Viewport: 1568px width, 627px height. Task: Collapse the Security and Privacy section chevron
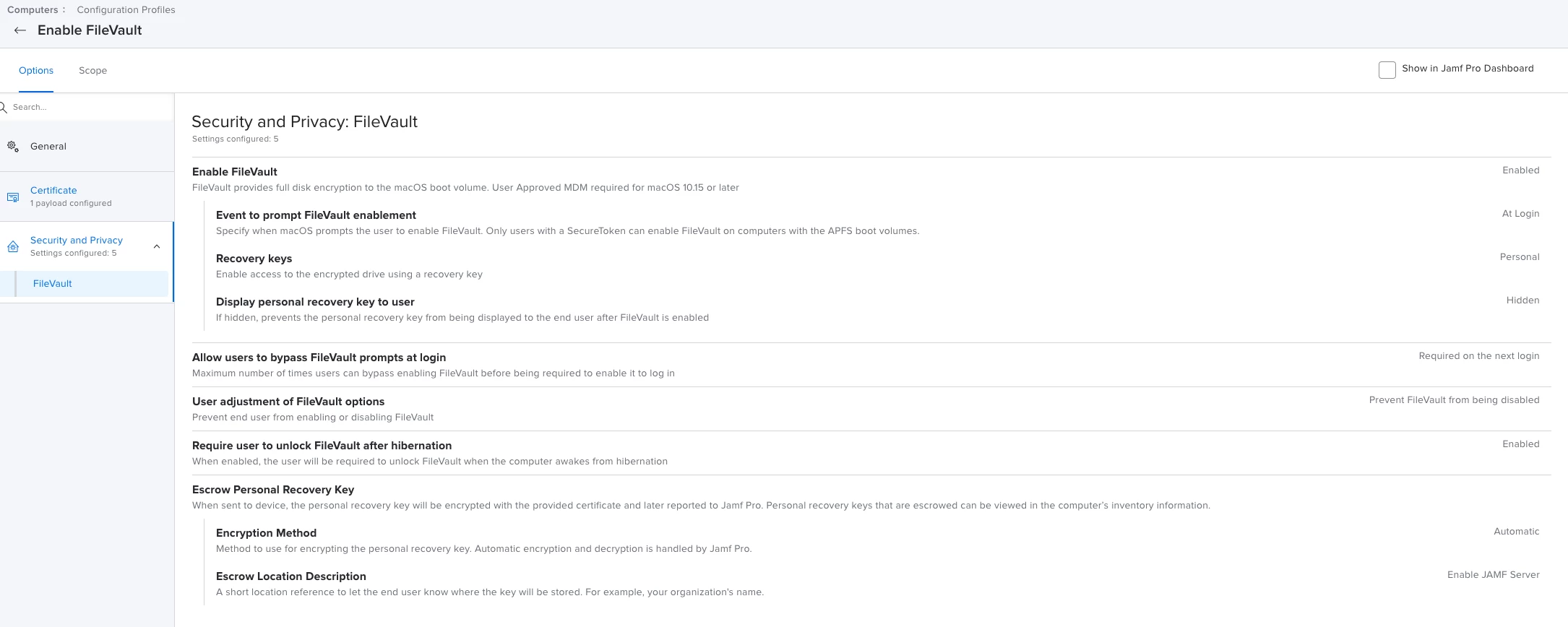click(157, 246)
